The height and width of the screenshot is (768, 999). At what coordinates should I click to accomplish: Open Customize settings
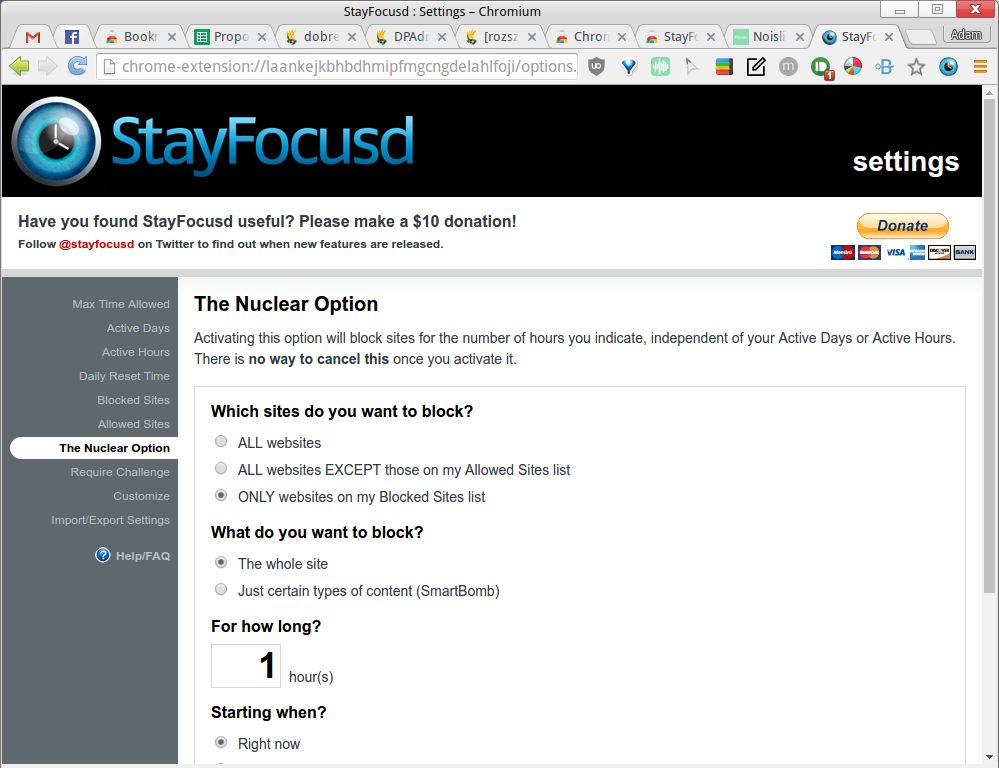pos(141,496)
